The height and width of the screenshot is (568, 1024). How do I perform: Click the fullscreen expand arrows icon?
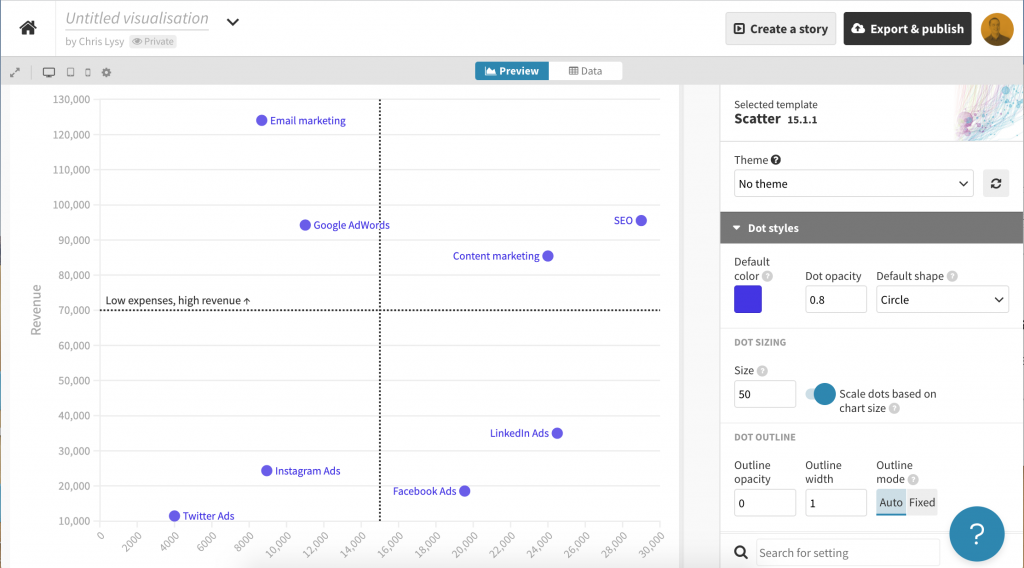point(15,72)
